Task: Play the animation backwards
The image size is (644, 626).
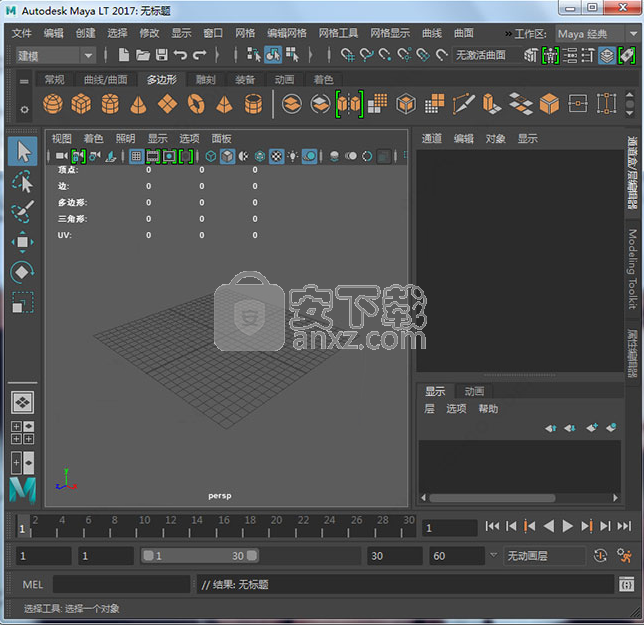Action: click(x=549, y=526)
